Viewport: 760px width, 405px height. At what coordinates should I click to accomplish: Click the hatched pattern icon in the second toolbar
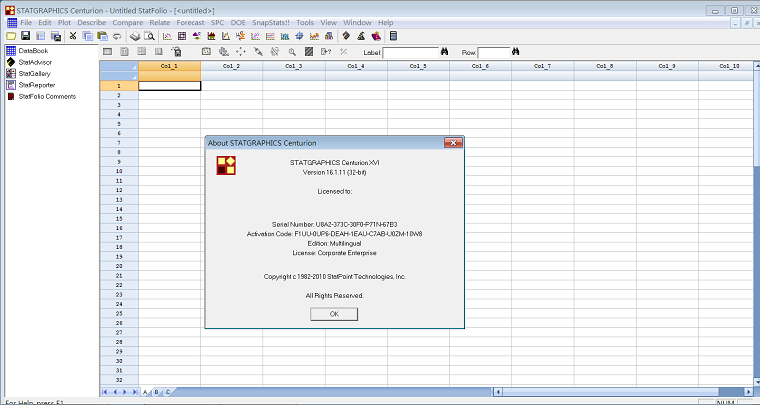[308, 52]
